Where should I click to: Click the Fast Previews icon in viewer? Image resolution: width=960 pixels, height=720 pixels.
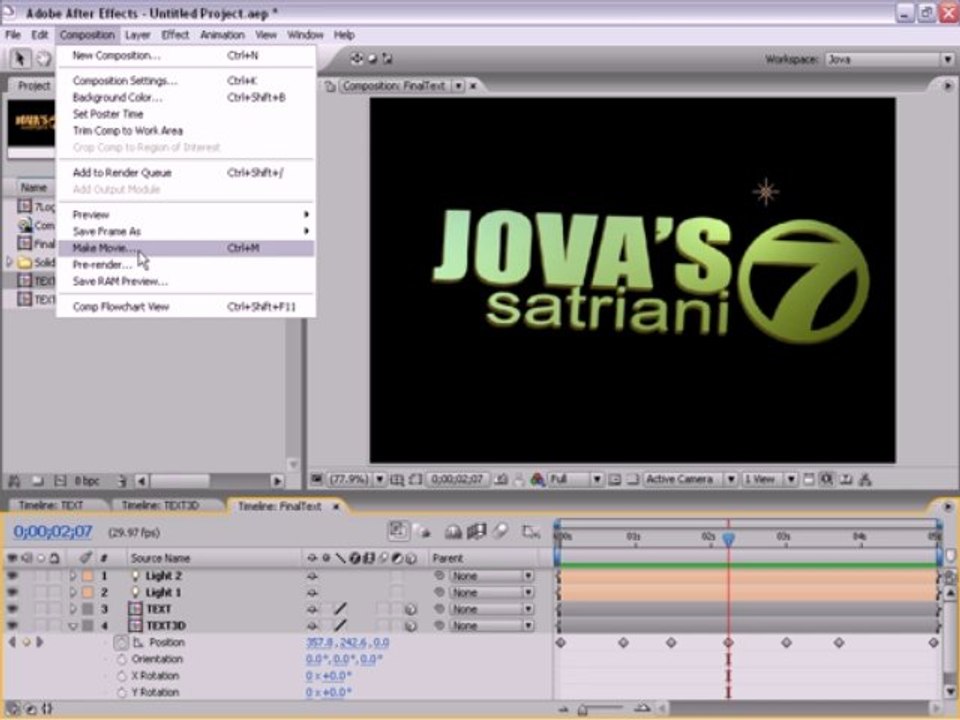click(x=827, y=479)
